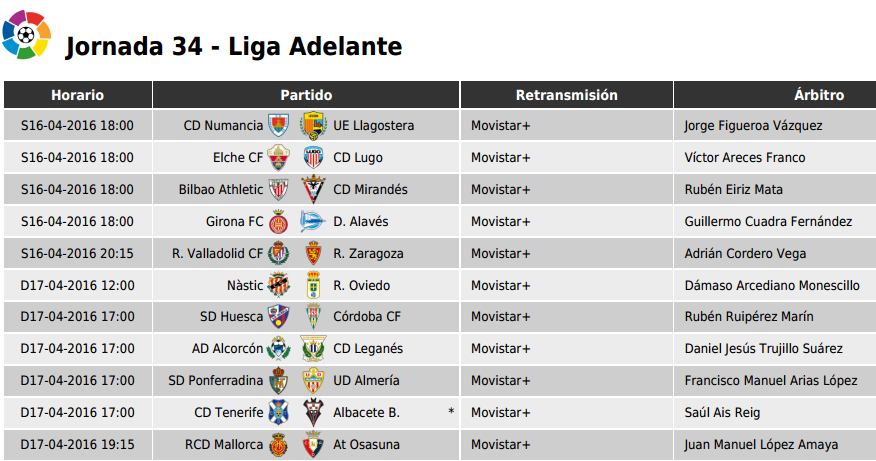Open referee Jorge Figueroa Vázquez name
Image resolution: width=876 pixels, height=461 pixels.
coord(753,126)
